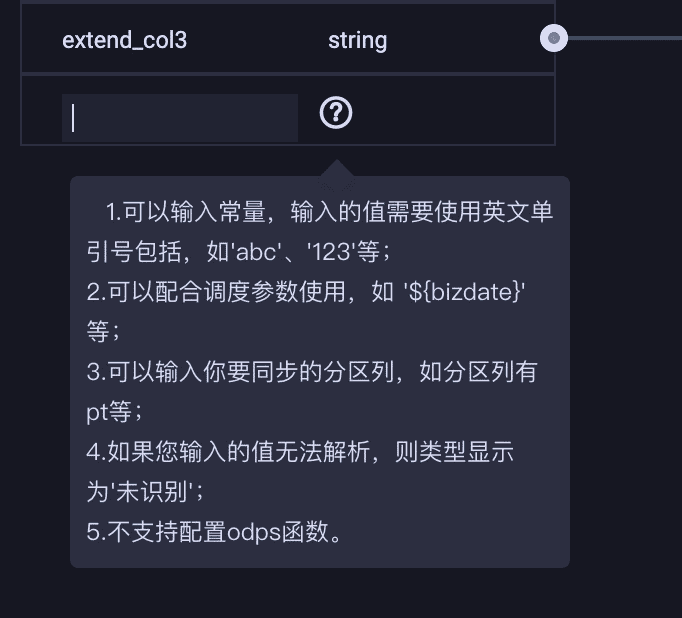This screenshot has height=618, width=682.
Task: Click tooltip line 3 about partition columns
Action: coord(312,372)
